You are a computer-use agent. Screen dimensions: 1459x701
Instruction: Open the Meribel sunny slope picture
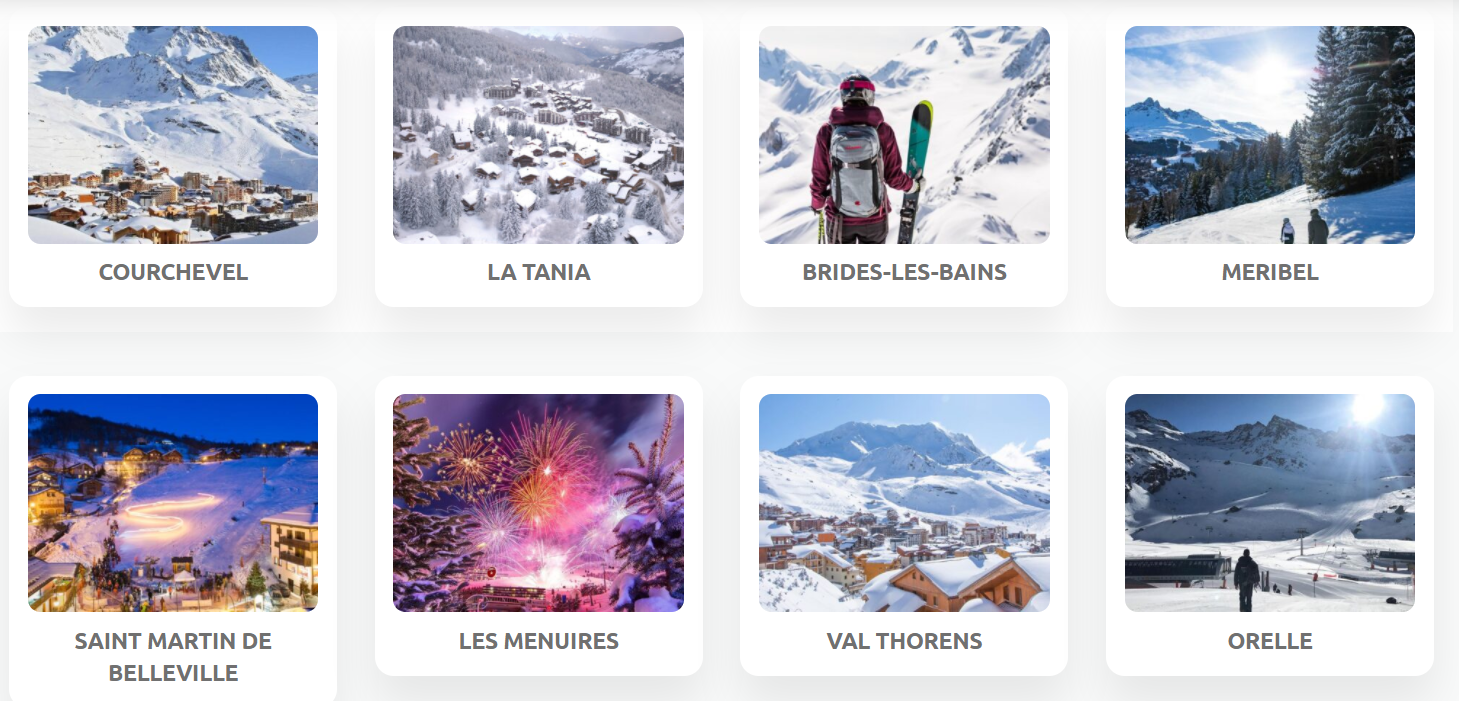point(1269,135)
